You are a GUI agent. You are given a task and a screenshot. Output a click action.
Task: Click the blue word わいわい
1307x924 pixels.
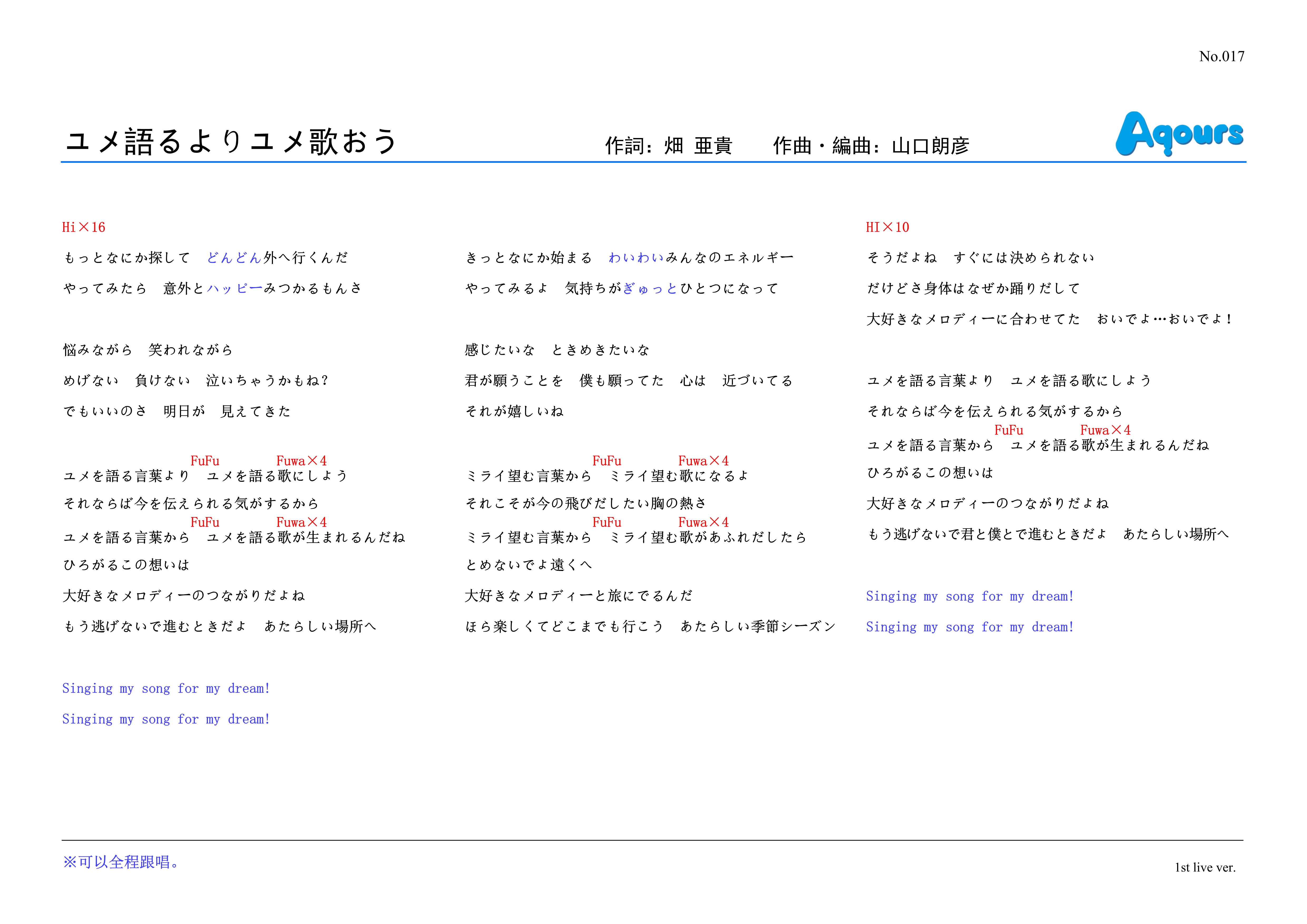(x=636, y=258)
